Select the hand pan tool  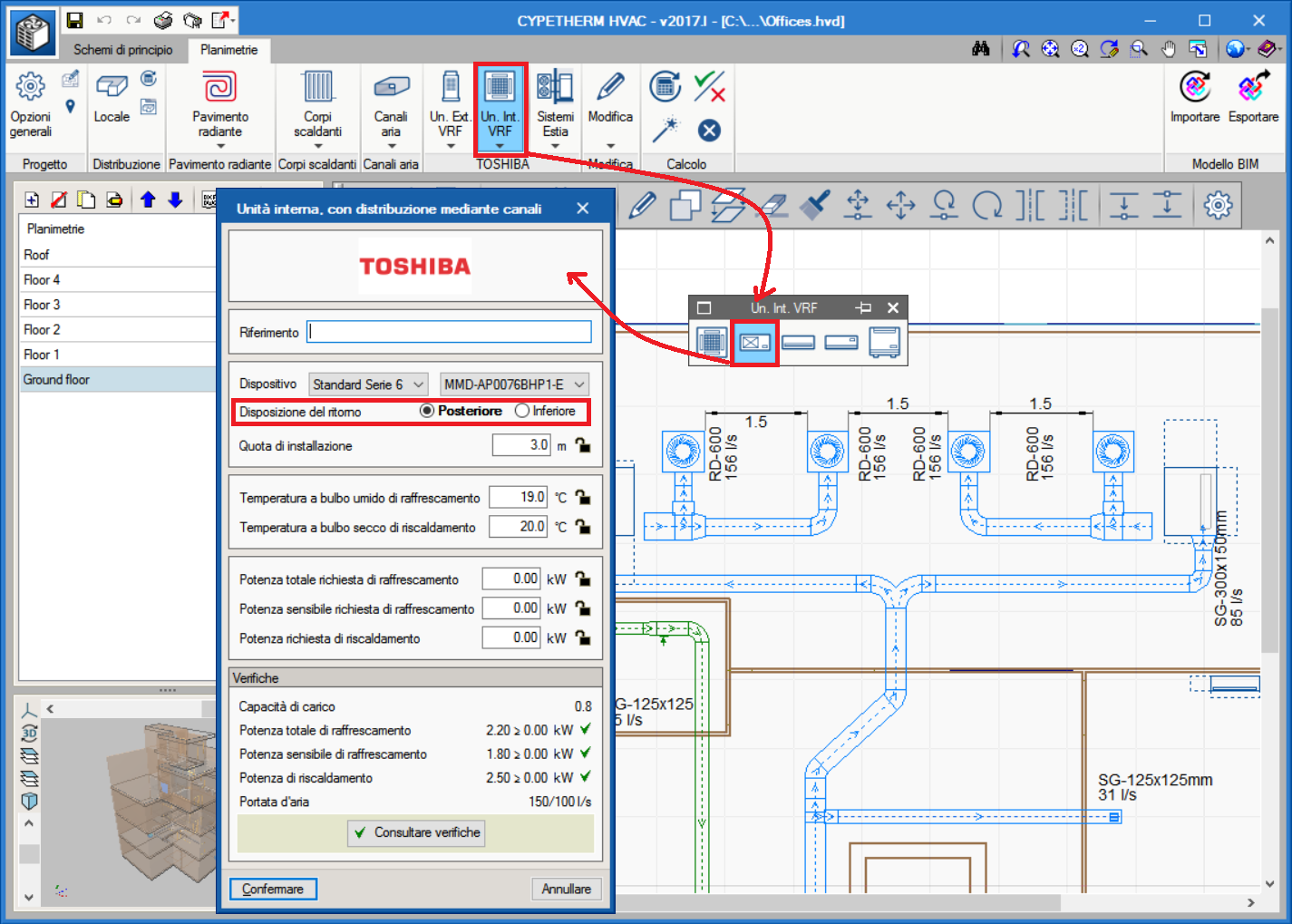tap(1169, 49)
